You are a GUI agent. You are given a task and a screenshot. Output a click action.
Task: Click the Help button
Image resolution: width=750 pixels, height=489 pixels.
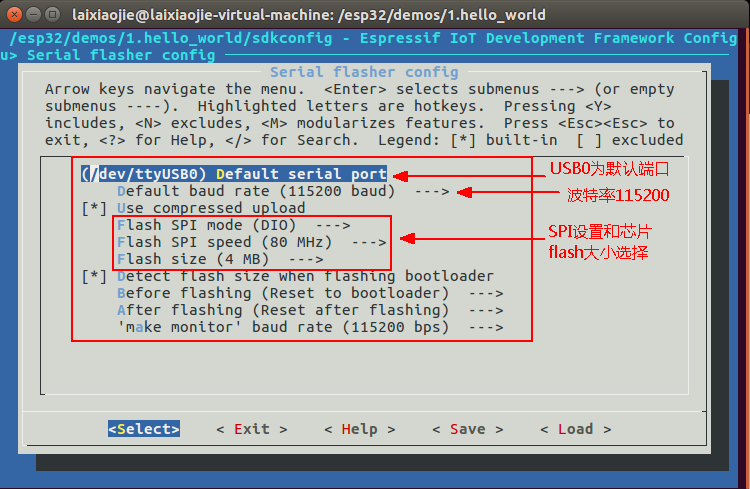pos(360,429)
